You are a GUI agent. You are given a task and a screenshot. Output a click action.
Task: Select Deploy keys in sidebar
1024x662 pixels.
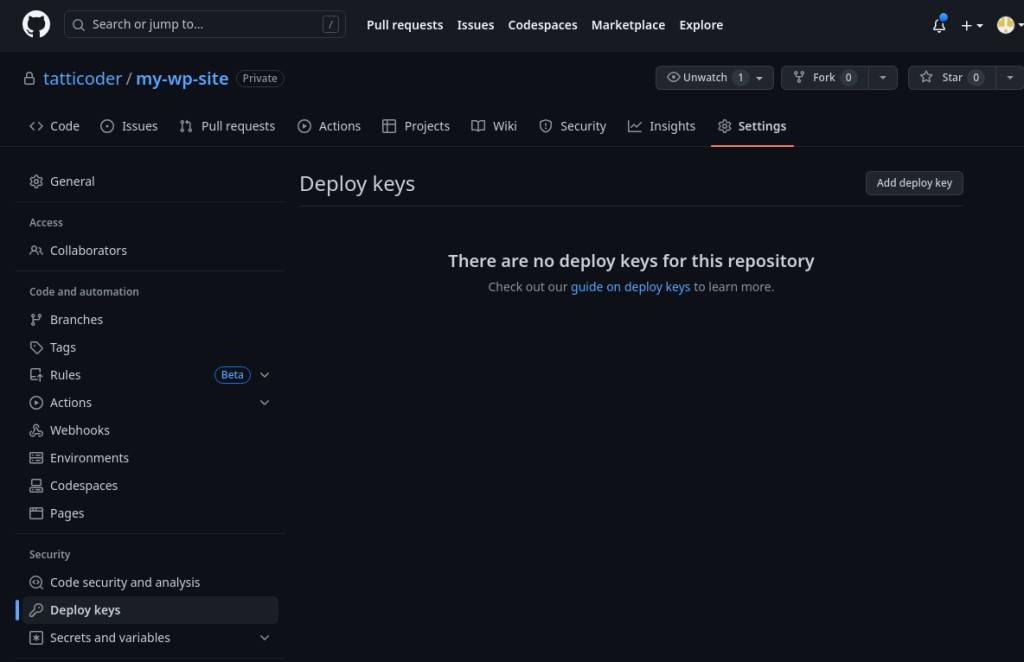click(150, 610)
